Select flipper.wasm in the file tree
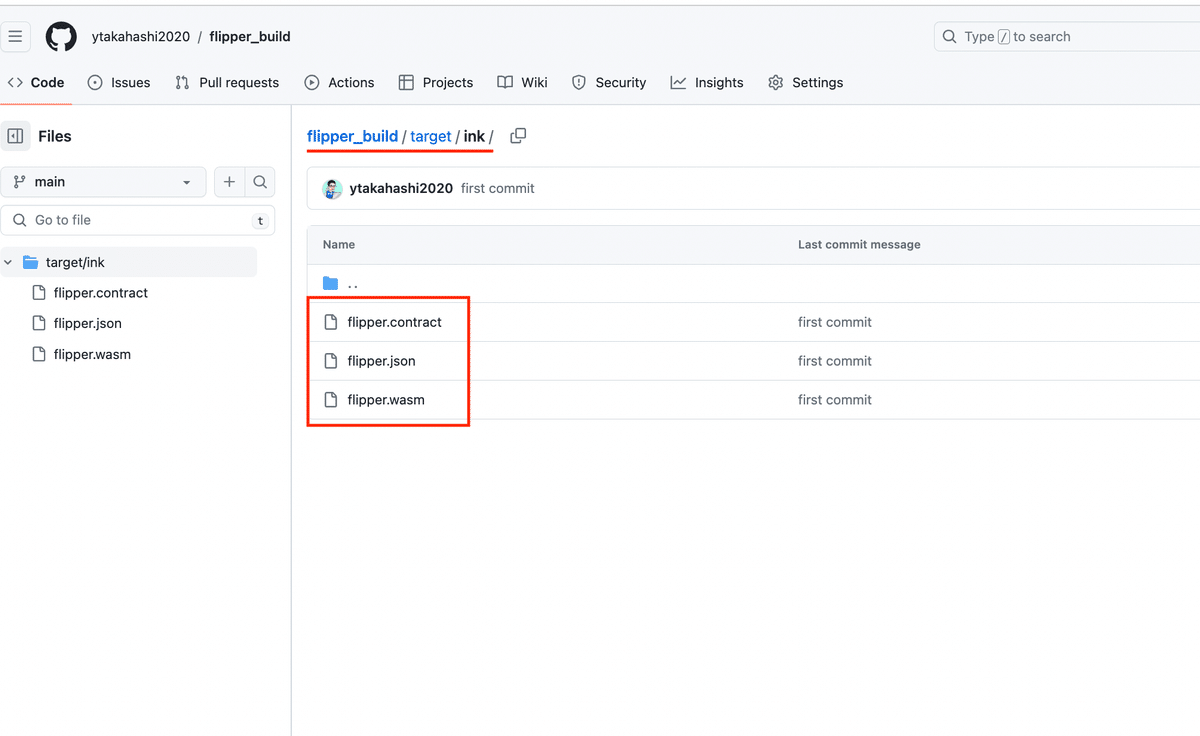This screenshot has height=736, width=1200. pyautogui.click(x=92, y=354)
